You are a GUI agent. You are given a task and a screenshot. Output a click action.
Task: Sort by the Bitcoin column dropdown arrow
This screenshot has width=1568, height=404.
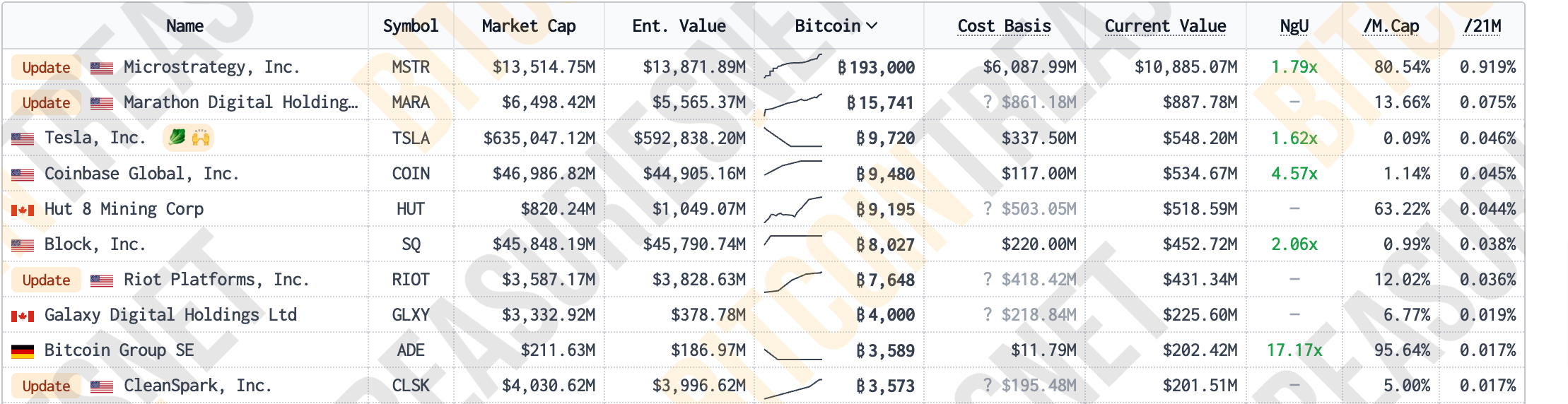coord(872,26)
